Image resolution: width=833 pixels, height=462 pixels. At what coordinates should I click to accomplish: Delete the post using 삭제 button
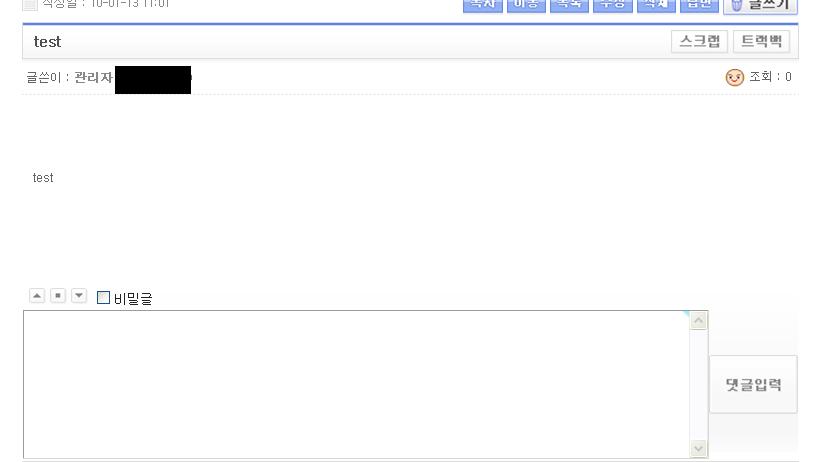pos(655,5)
